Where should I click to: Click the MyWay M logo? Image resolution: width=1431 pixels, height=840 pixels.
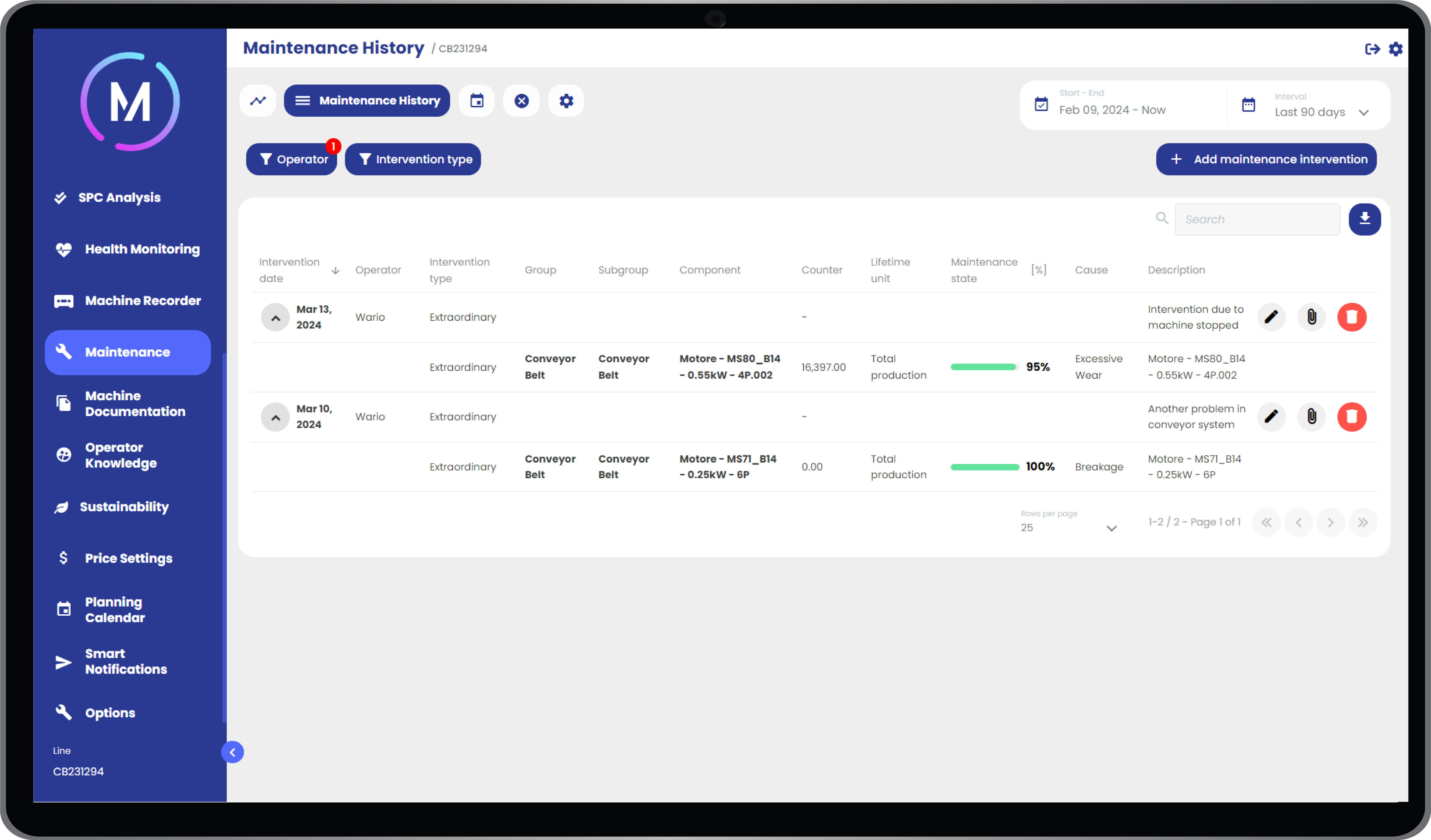[x=130, y=102]
